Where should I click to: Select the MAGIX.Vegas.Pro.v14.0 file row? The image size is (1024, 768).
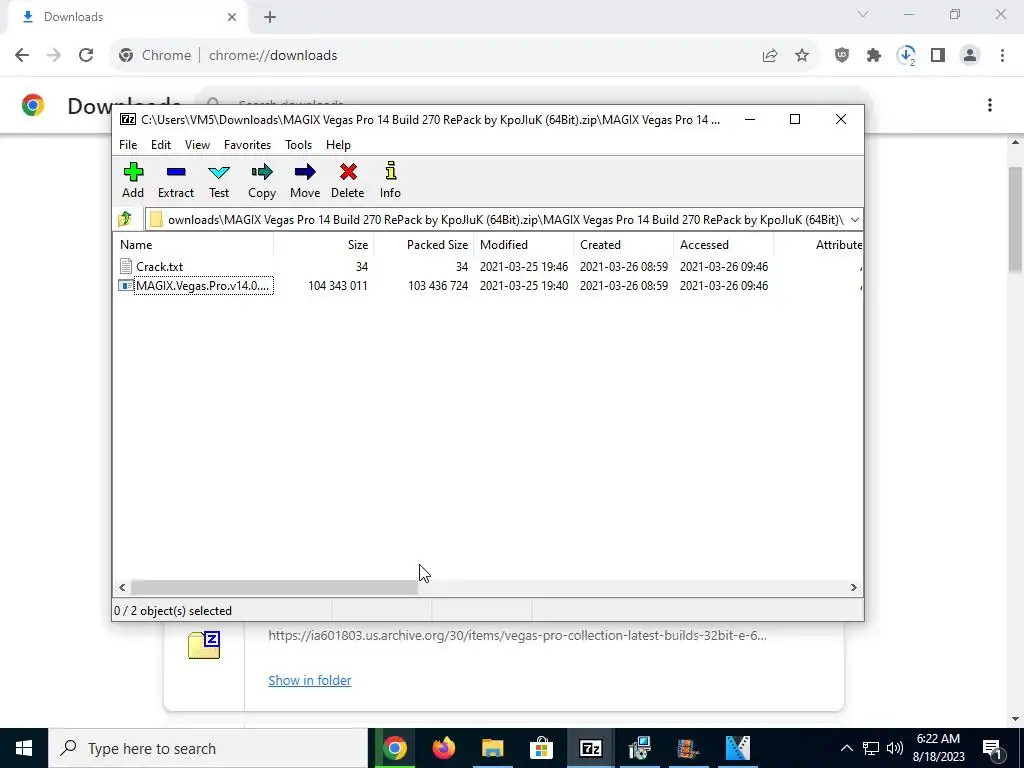(490, 286)
